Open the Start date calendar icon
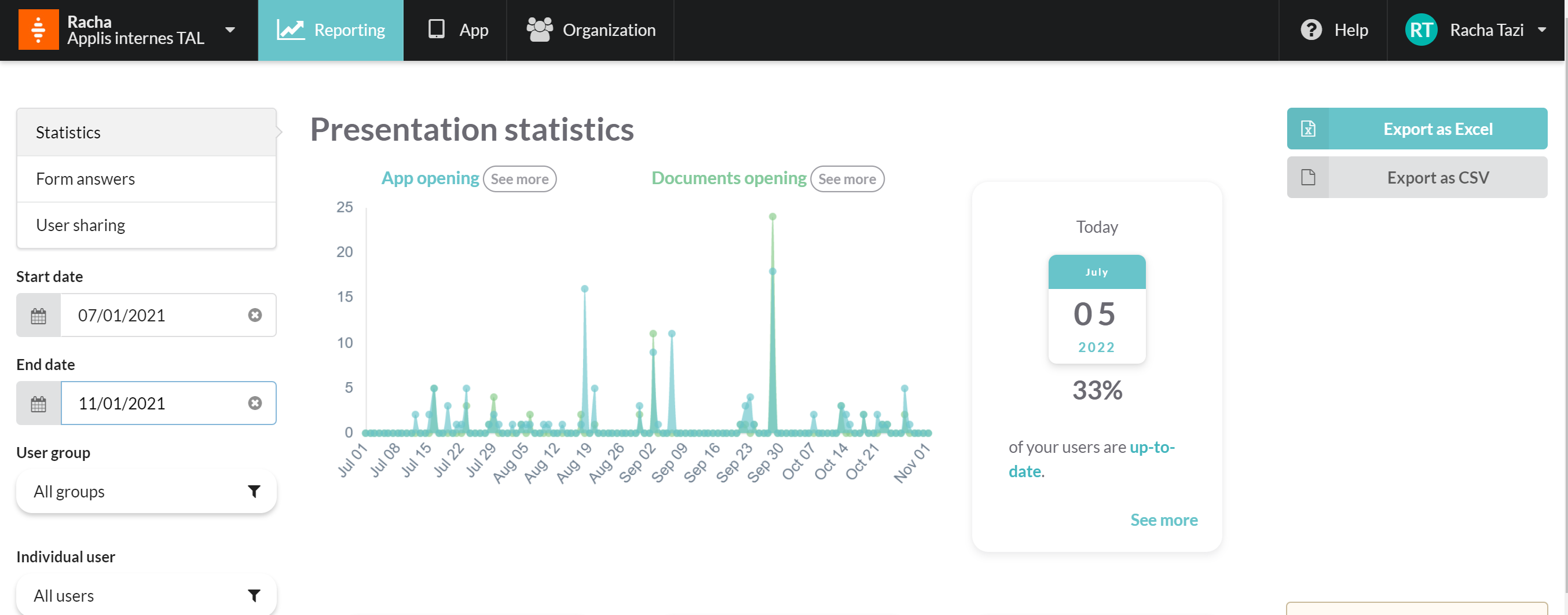1568x615 pixels. coord(38,316)
